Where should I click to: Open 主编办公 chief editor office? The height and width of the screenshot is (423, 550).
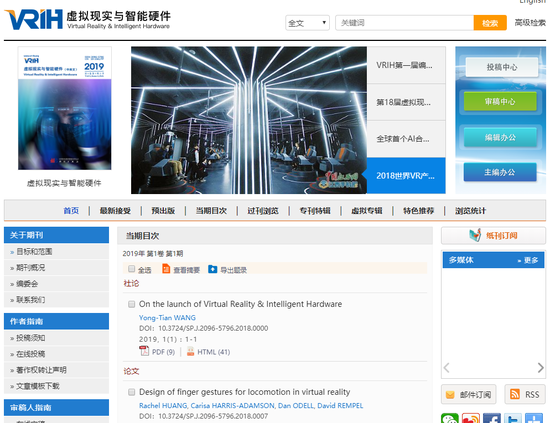coord(500,172)
